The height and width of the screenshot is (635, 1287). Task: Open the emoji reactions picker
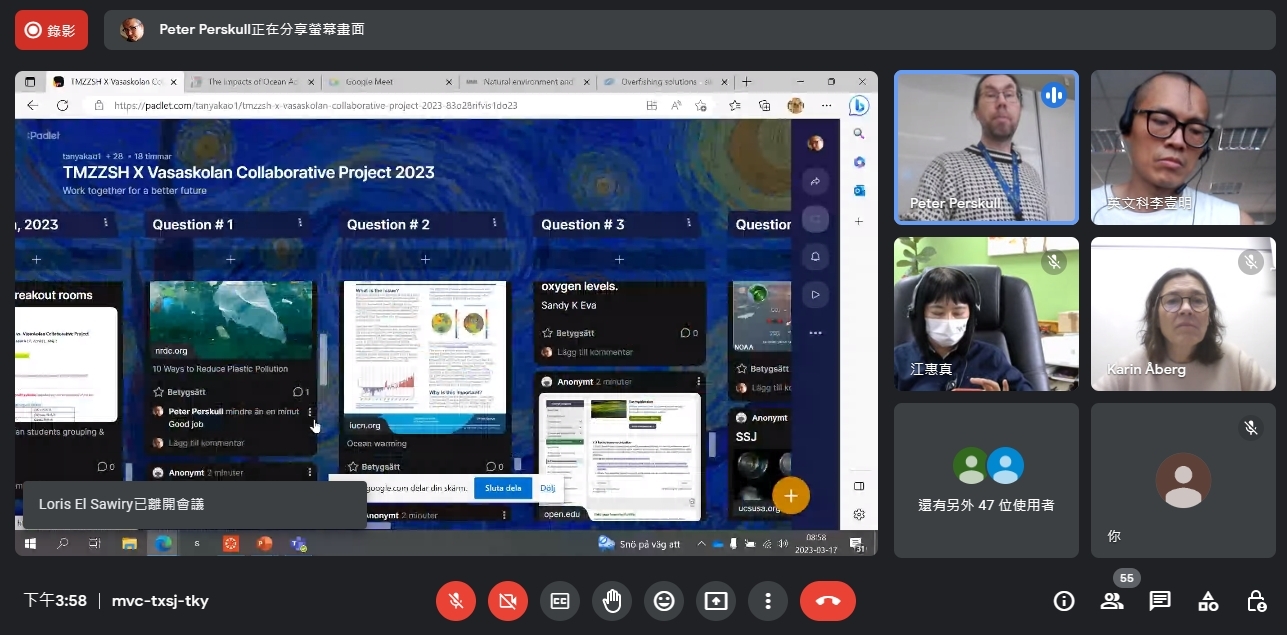point(664,601)
